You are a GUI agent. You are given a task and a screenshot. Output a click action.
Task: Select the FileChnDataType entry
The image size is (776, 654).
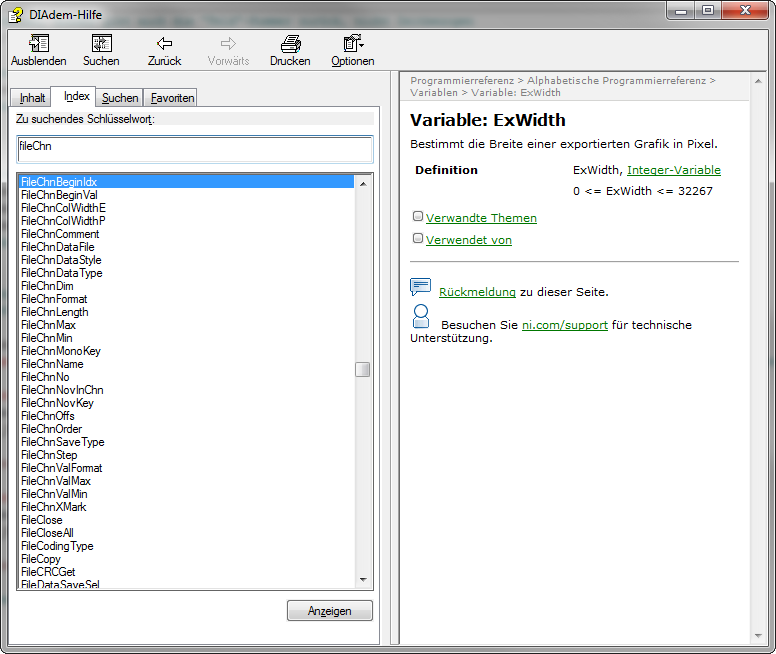61,273
